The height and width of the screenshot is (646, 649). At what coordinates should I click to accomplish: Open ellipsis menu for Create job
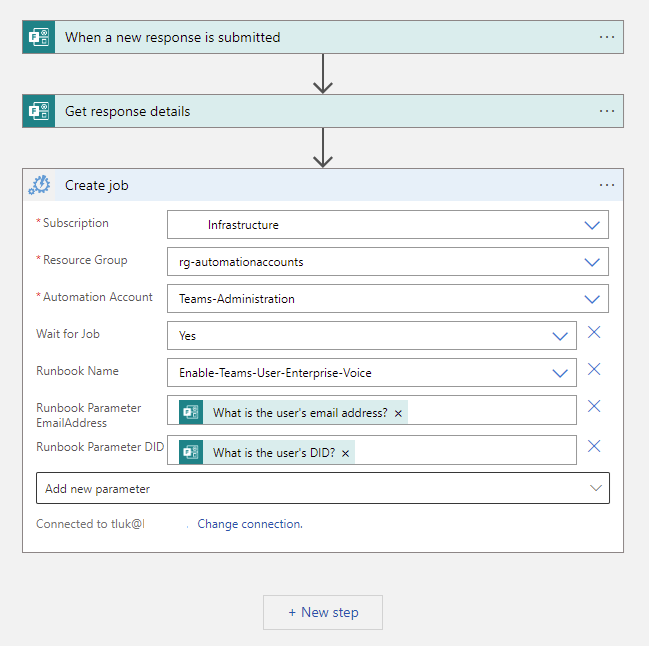607,185
